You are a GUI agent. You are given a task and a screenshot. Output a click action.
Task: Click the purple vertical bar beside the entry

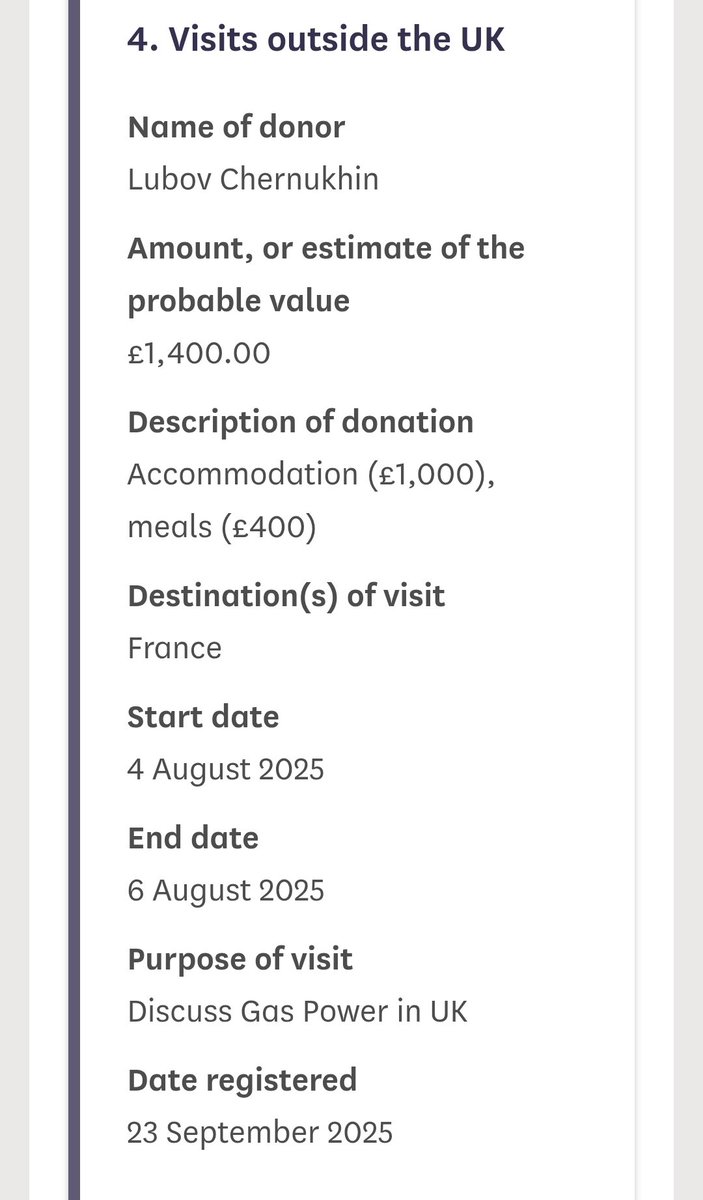pos(73,600)
